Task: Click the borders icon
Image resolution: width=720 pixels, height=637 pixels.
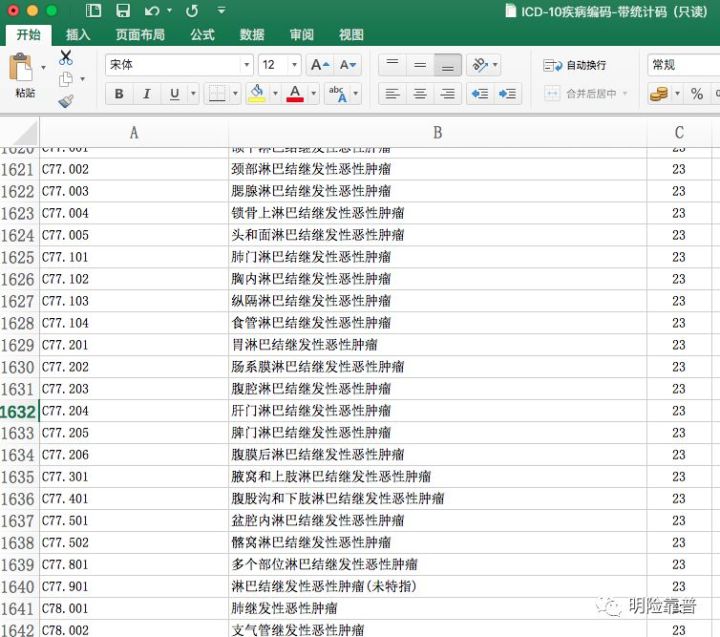Action: [x=217, y=94]
